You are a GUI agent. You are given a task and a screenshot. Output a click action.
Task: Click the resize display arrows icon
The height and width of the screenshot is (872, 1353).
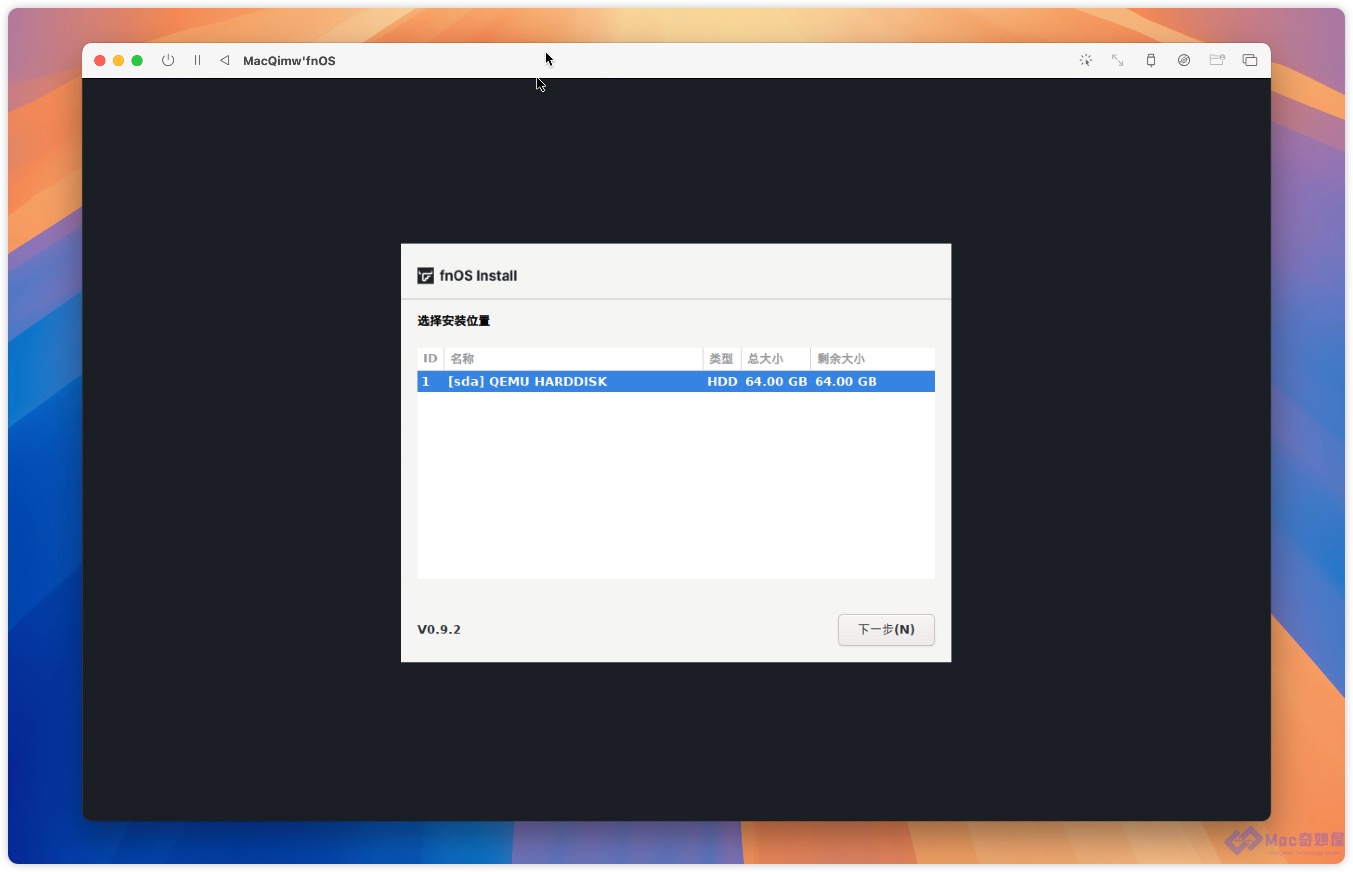[1118, 60]
